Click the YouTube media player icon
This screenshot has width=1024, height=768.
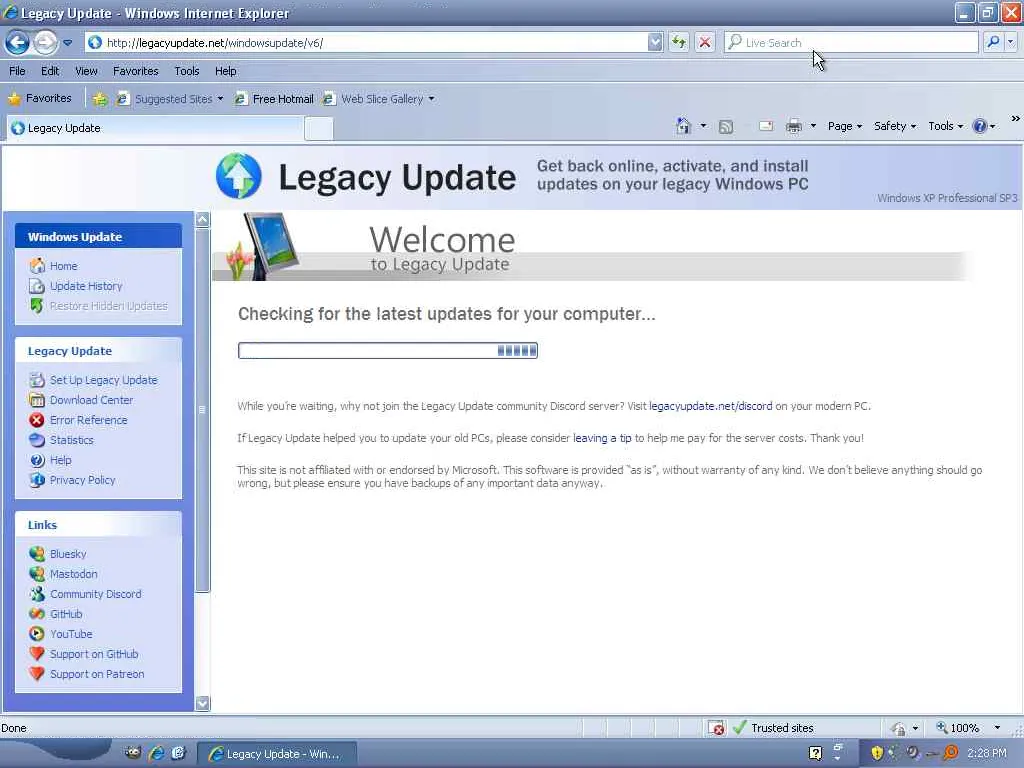(x=37, y=634)
